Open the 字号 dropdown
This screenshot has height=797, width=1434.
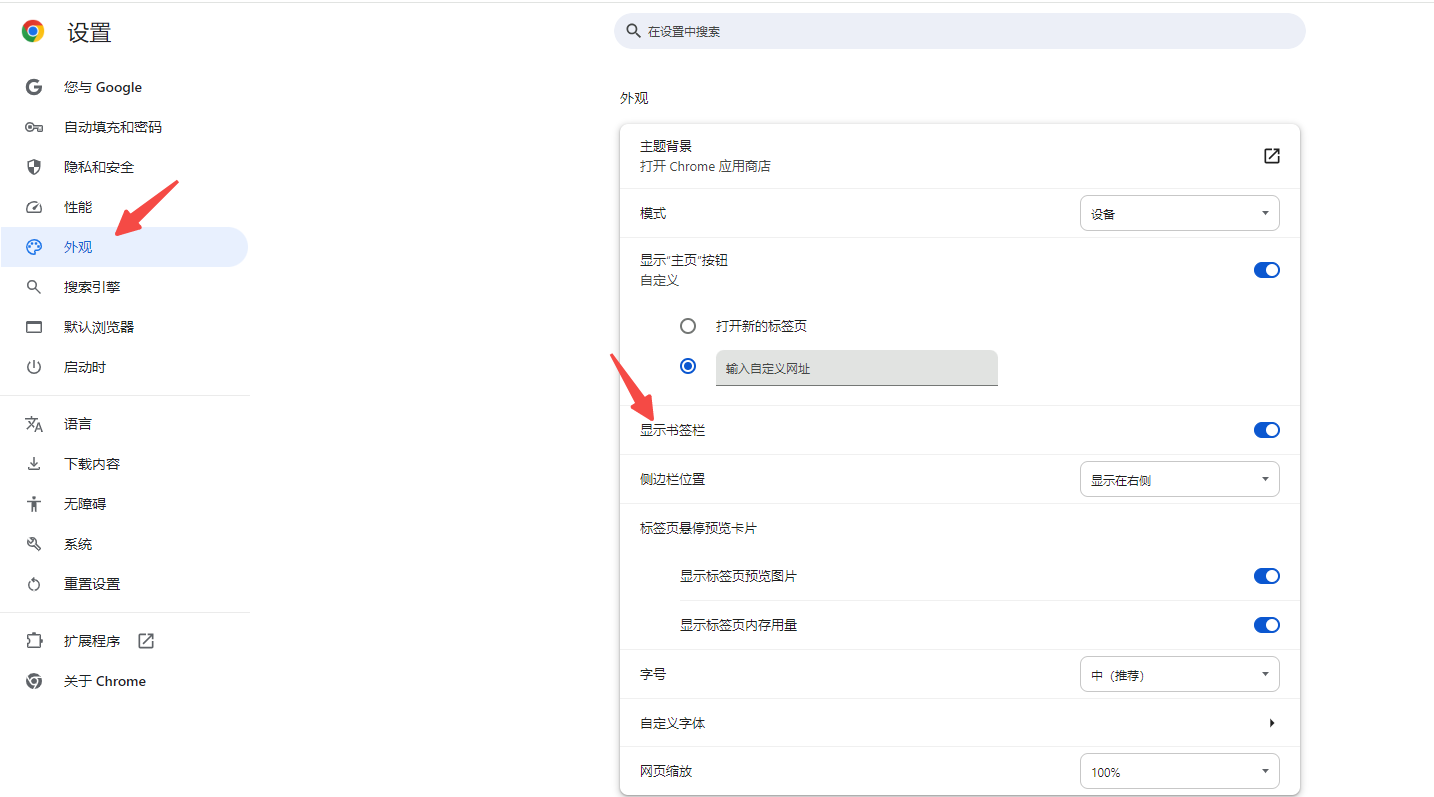[1180, 674]
